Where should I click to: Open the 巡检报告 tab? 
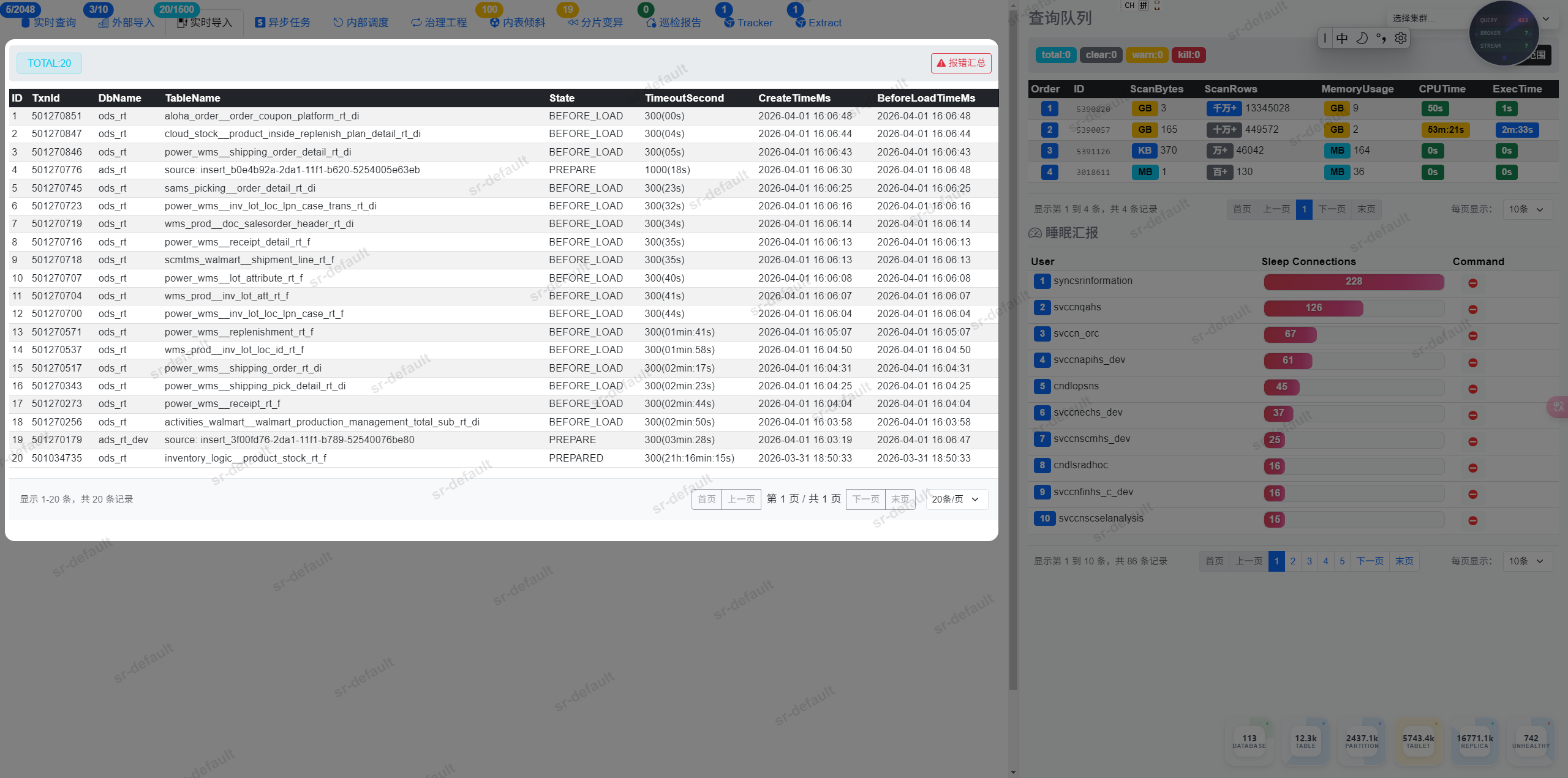[x=674, y=23]
